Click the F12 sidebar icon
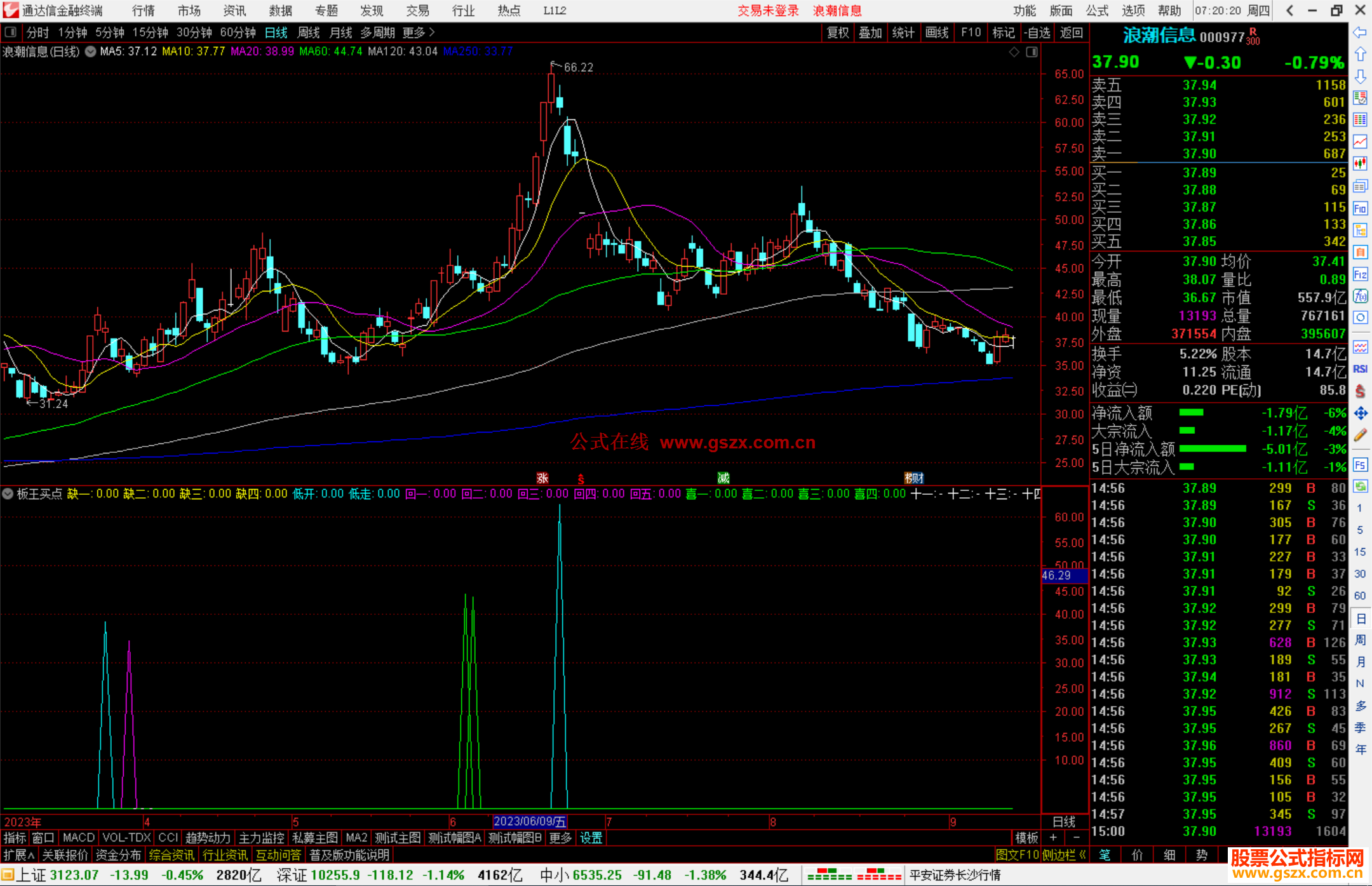 tap(1360, 274)
